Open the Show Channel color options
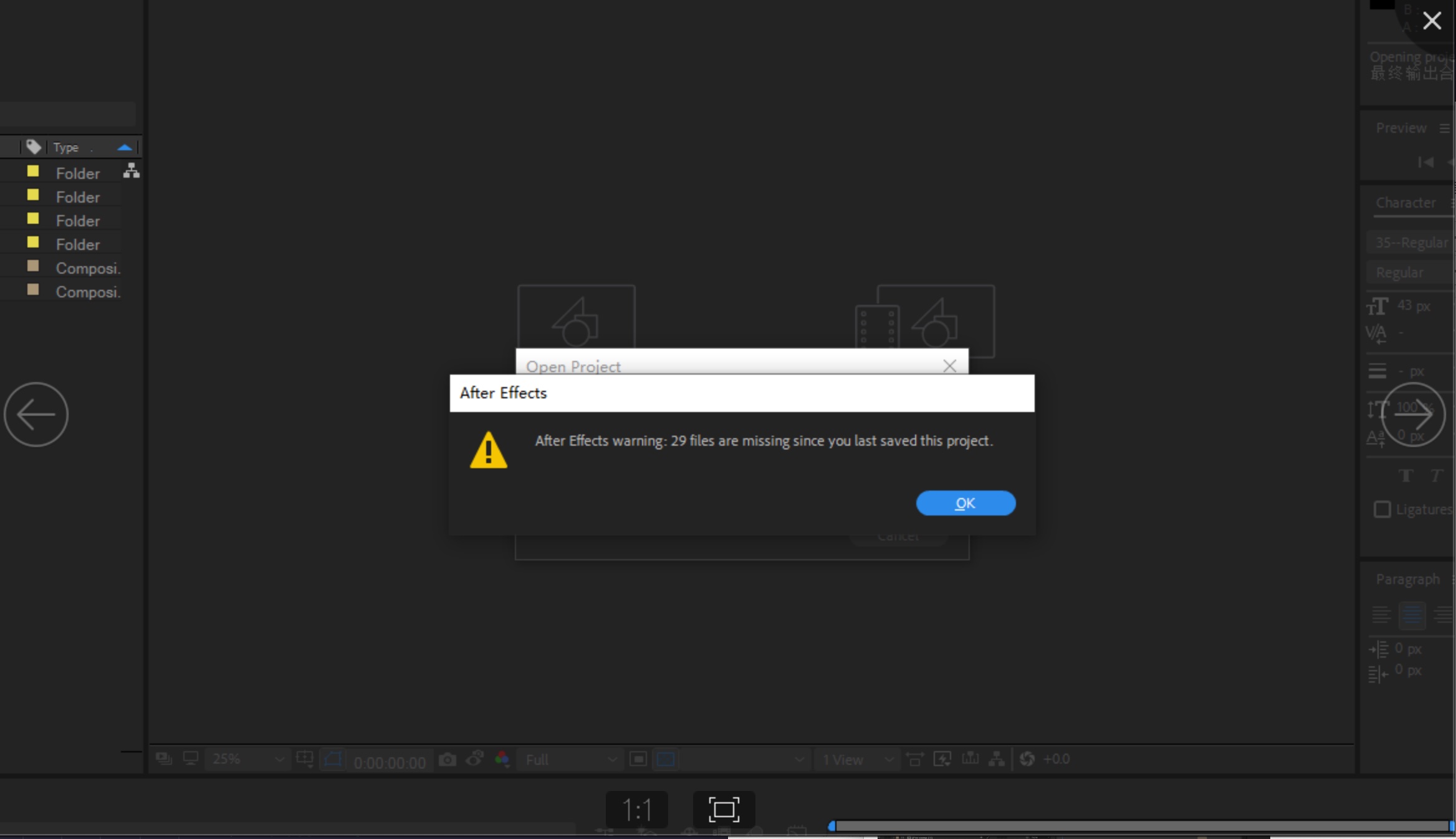The width and height of the screenshot is (1456, 839). coord(502,759)
